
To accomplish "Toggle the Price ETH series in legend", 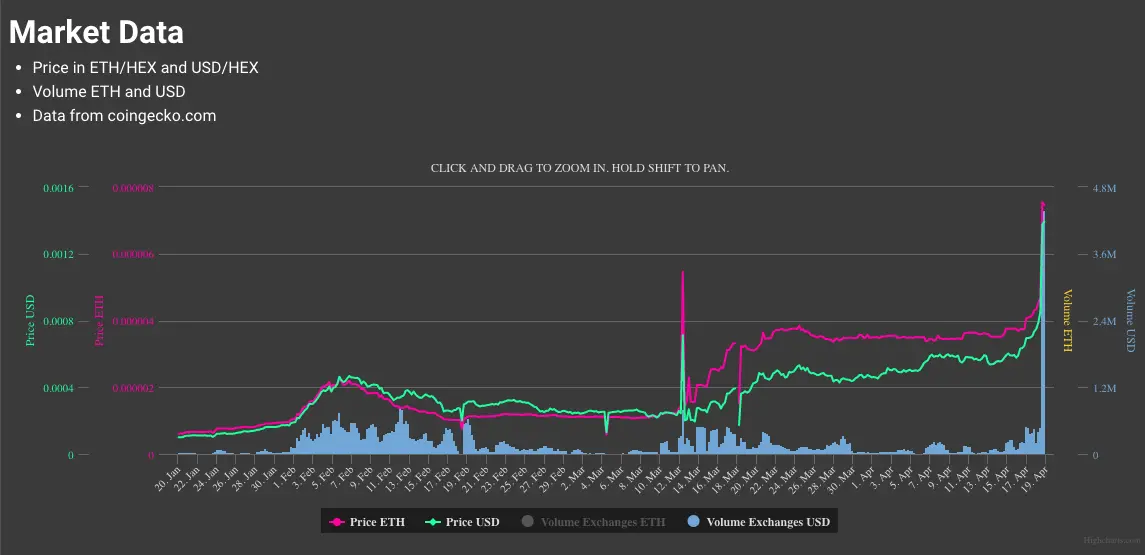I will pyautogui.click(x=367, y=522).
